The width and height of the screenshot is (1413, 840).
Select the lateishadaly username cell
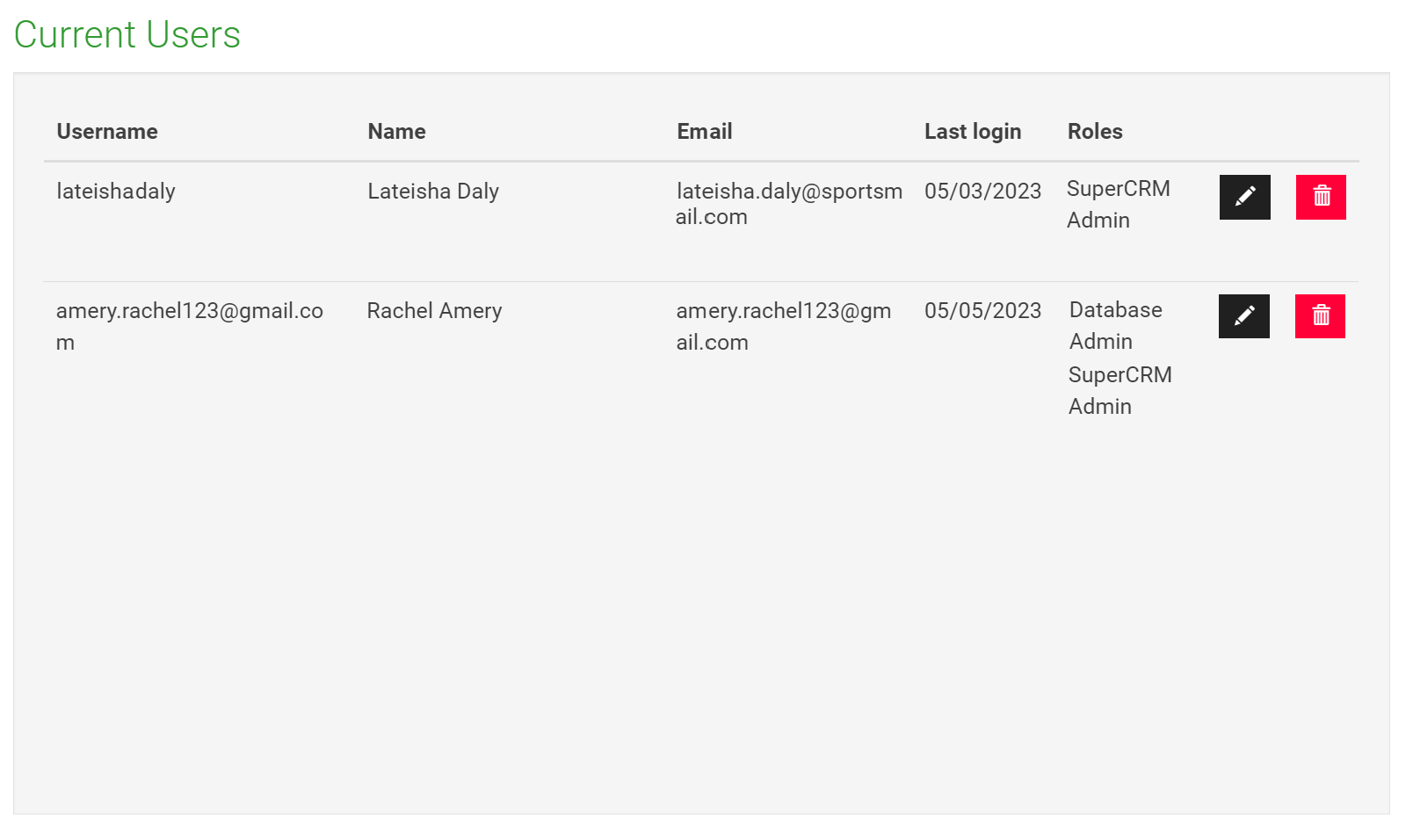pos(116,192)
